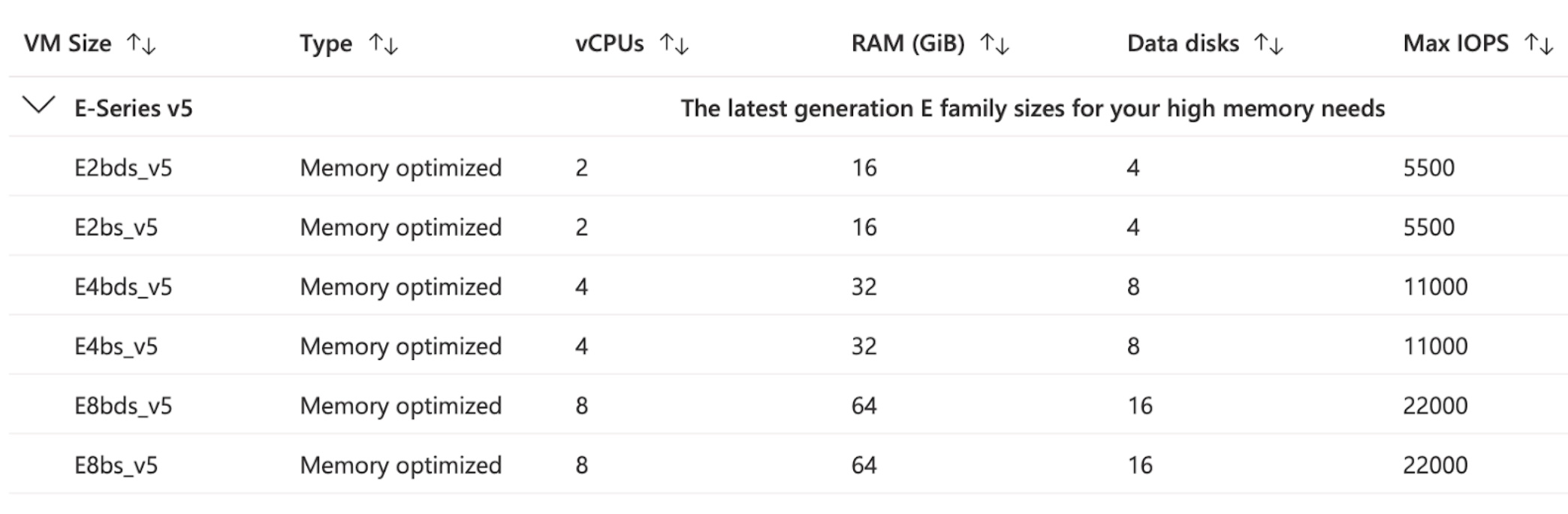Image resolution: width=1568 pixels, height=514 pixels.
Task: Select the E2bds_v5 VM size row
Action: point(122,167)
